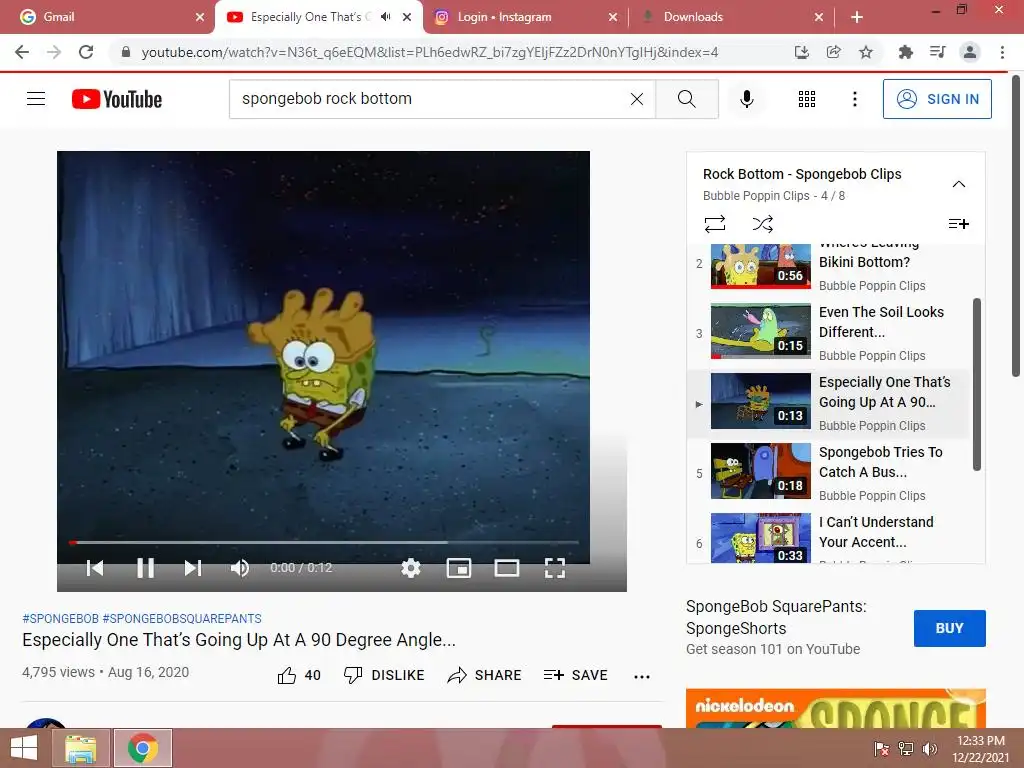Save the playlist with add icon
The width and height of the screenshot is (1024, 768).
pos(958,224)
